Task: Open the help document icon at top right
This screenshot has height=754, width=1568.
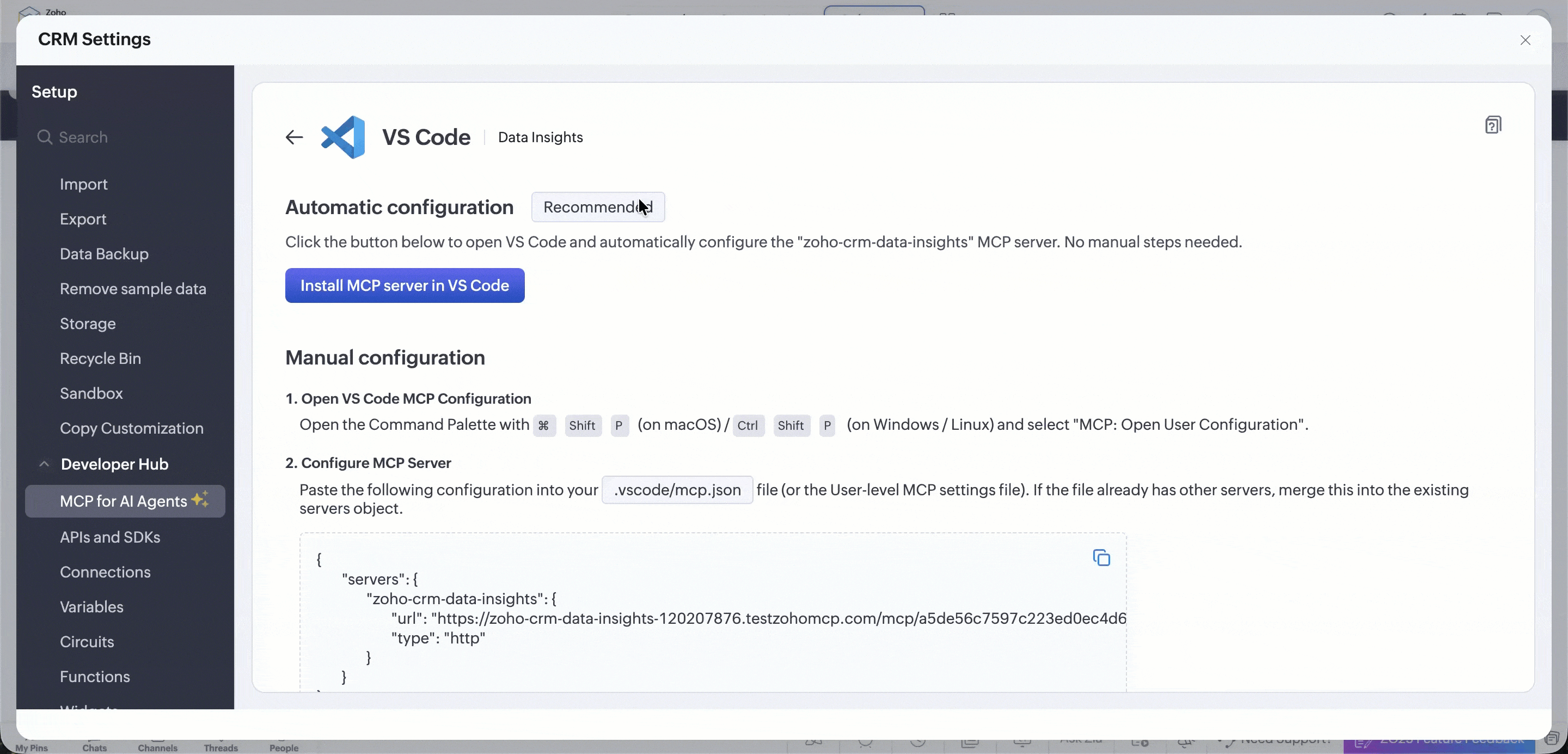Action: pyautogui.click(x=1492, y=125)
